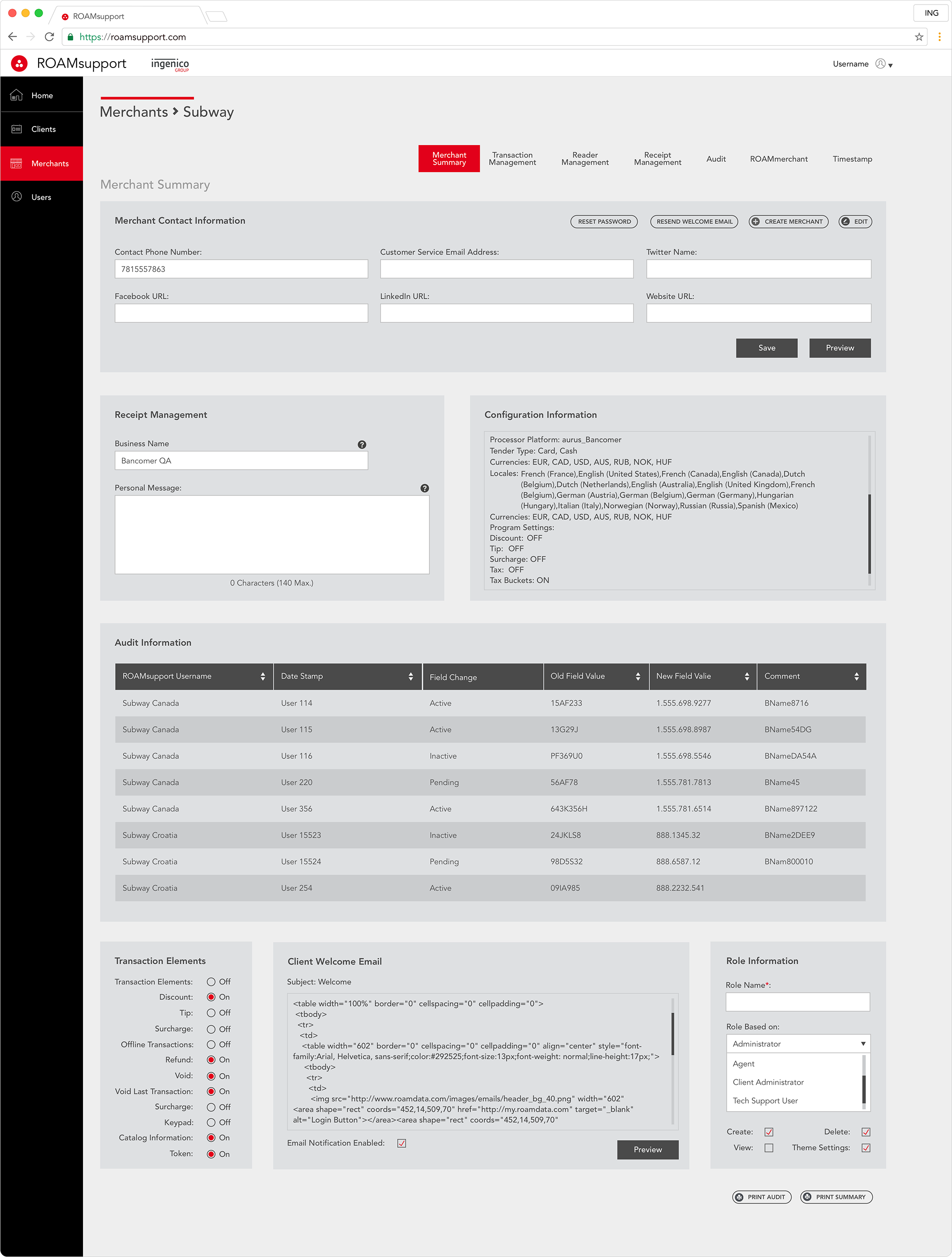Click Create Merchant button
952x1257 pixels.
(788, 222)
